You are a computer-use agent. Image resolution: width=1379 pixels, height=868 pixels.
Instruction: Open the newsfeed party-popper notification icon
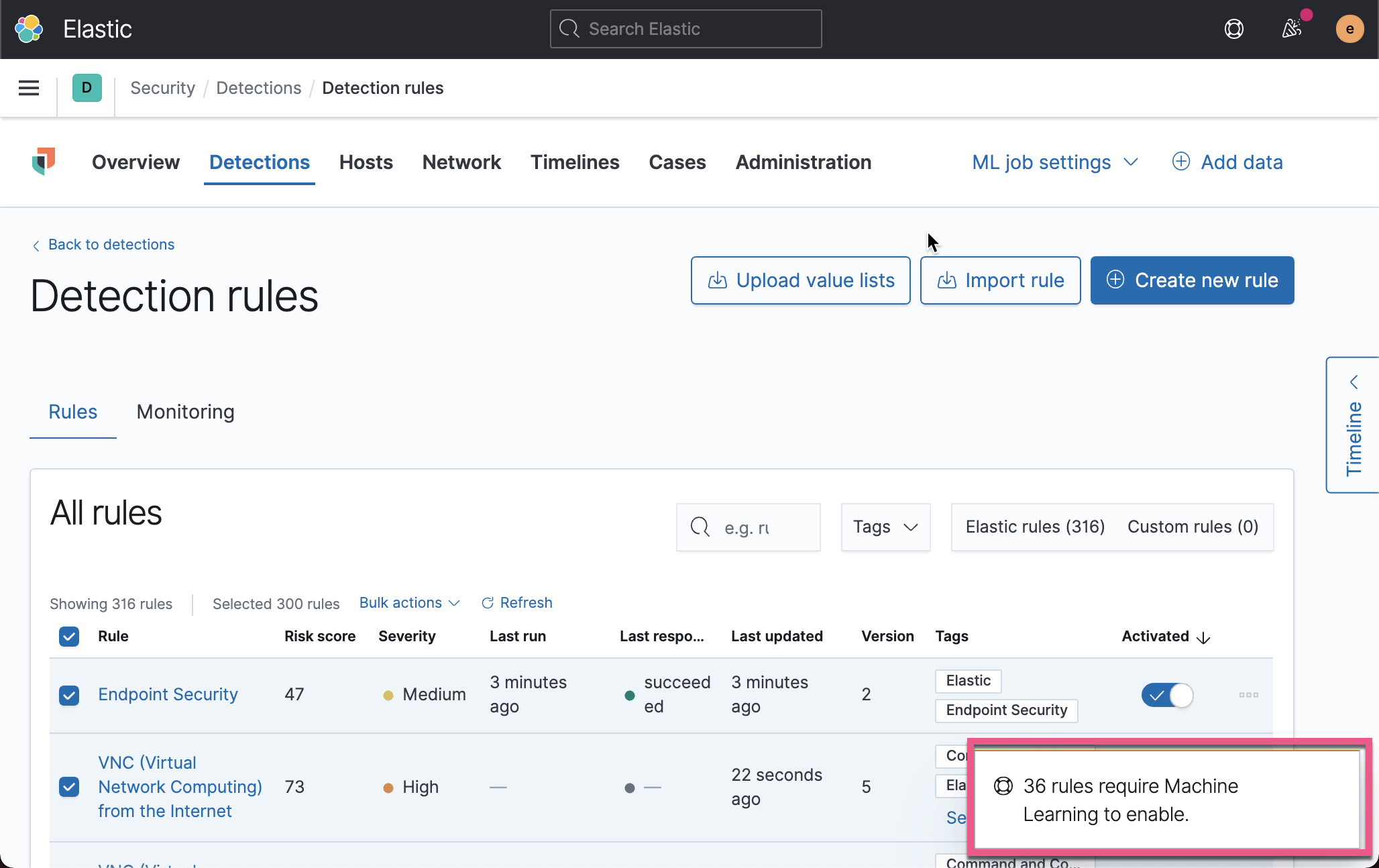[1291, 29]
